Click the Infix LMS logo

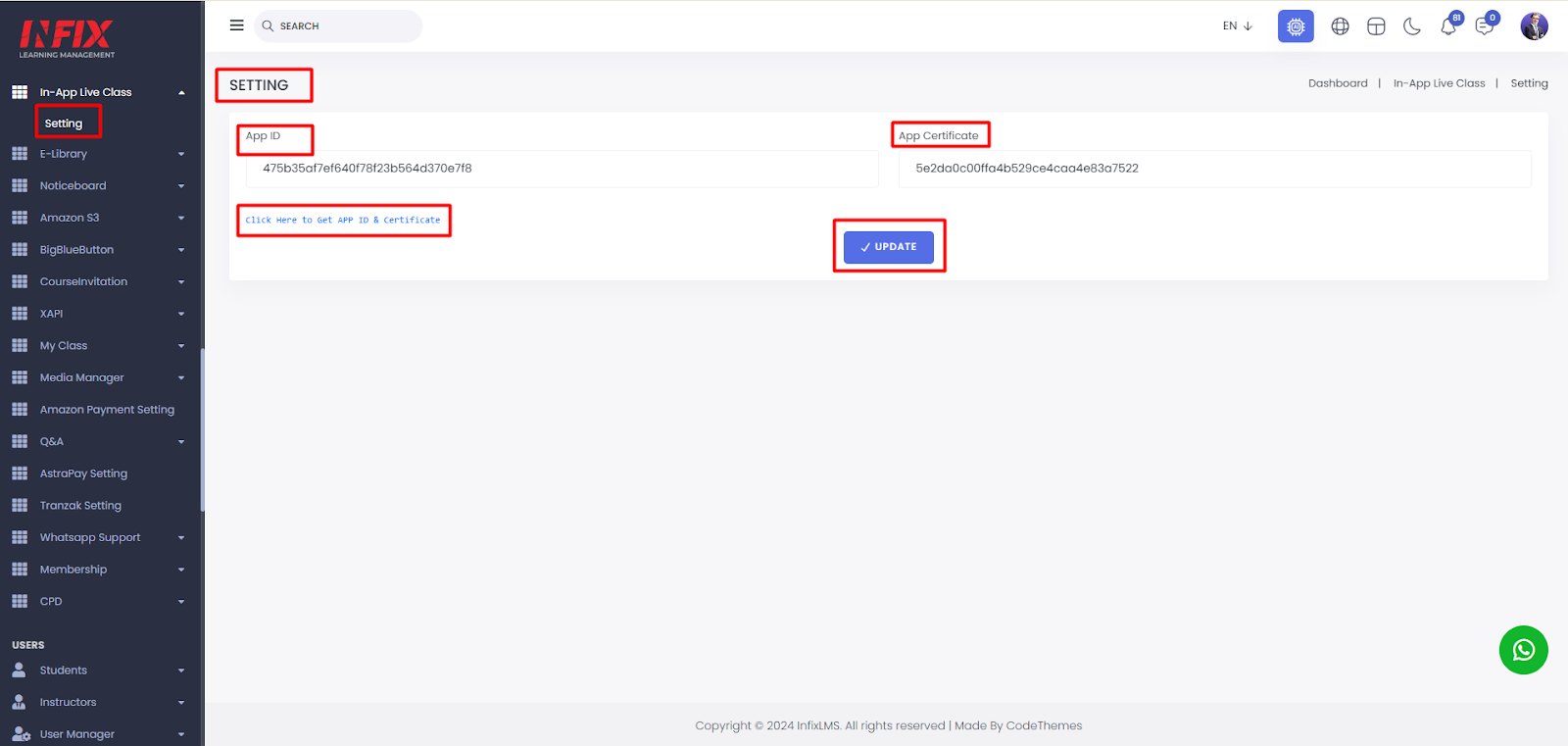tap(67, 39)
